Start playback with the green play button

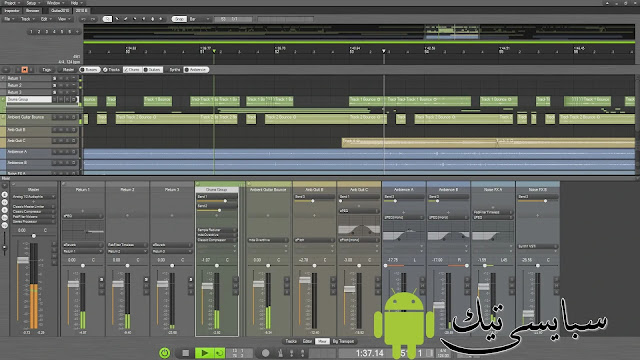click(204, 353)
